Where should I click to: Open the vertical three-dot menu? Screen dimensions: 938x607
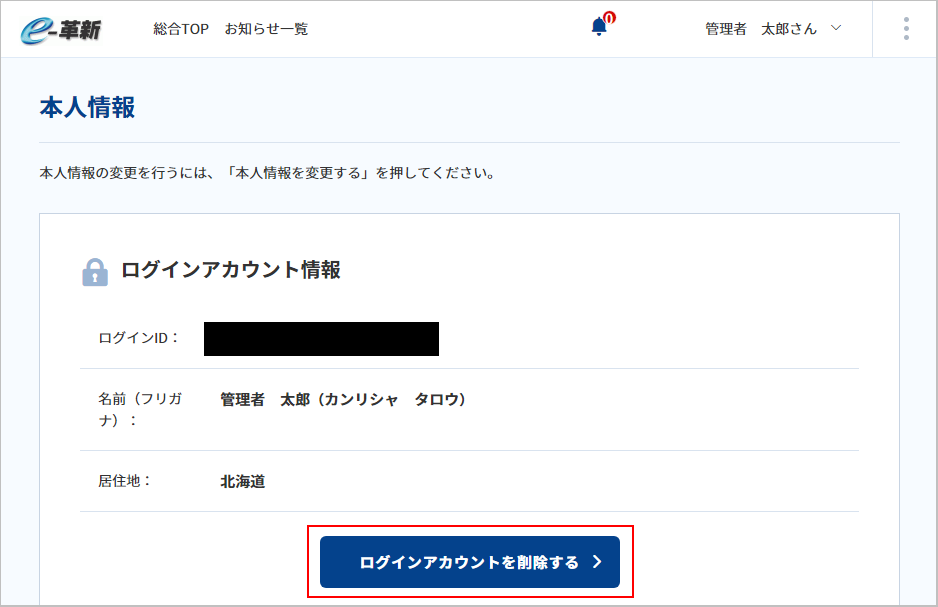[906, 29]
